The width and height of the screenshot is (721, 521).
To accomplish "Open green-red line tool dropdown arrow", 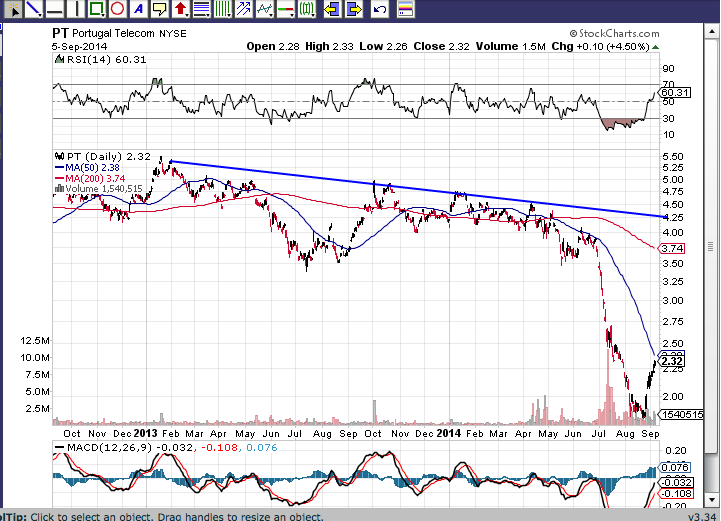I will click(x=293, y=15).
